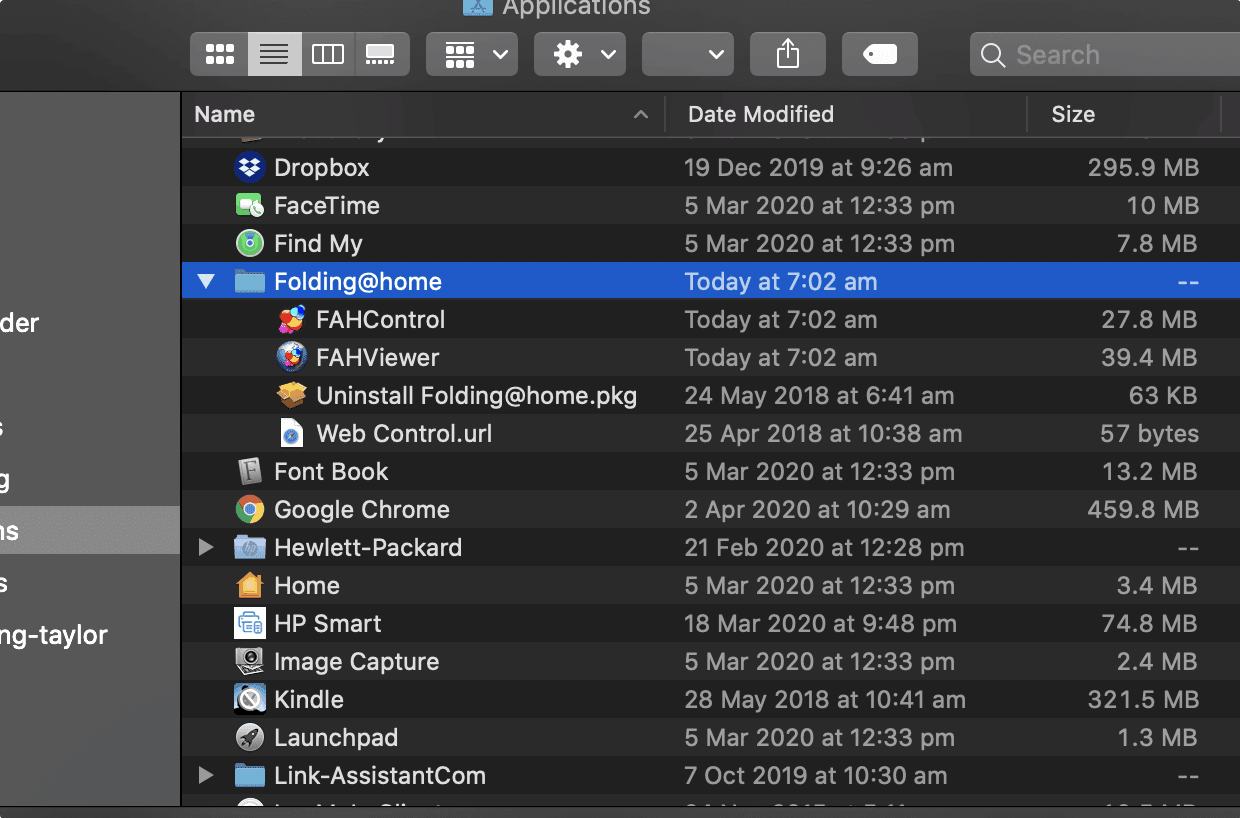Click the FAHViewer app icon

coord(291,357)
